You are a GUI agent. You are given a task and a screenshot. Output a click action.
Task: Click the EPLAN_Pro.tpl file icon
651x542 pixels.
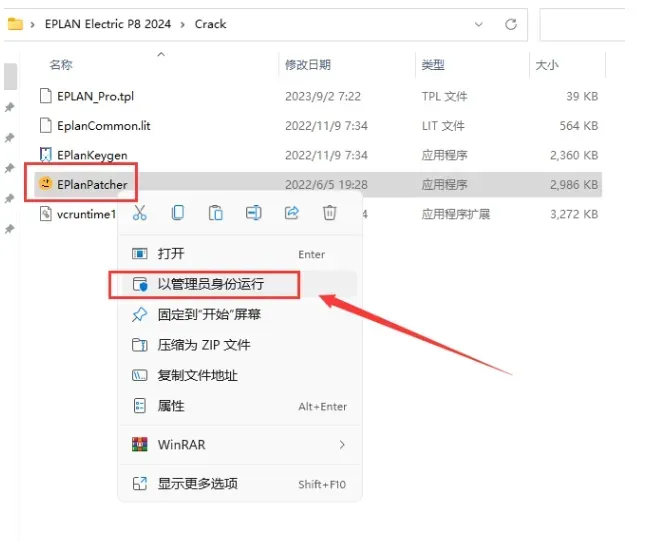tap(45, 96)
